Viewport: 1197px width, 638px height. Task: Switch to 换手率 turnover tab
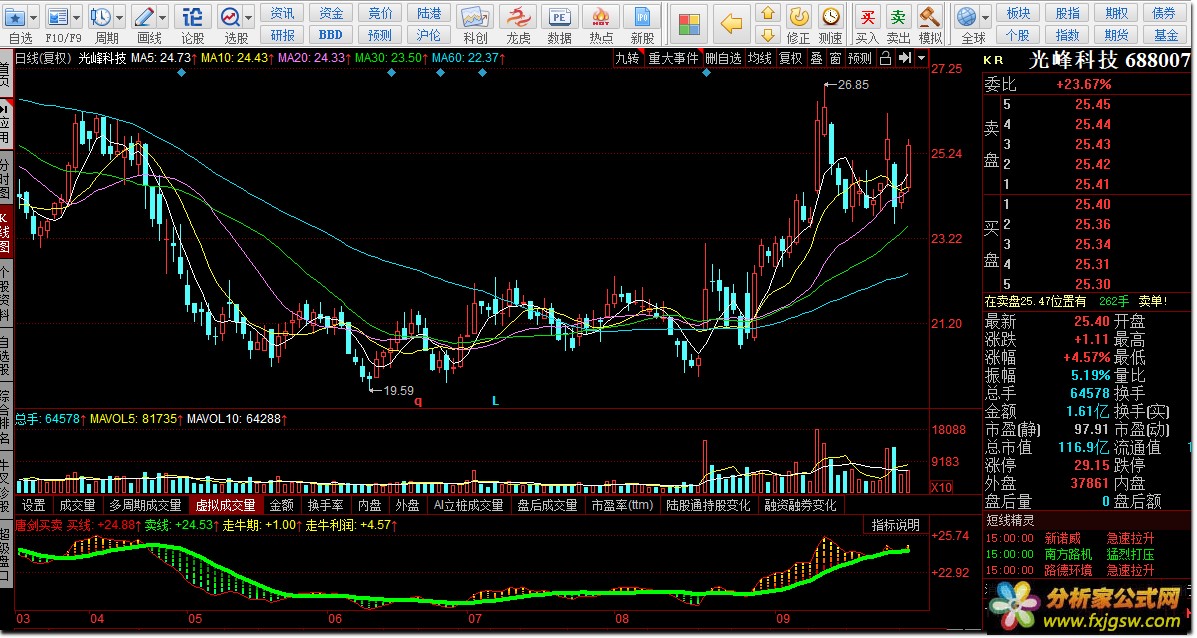[x=325, y=505]
